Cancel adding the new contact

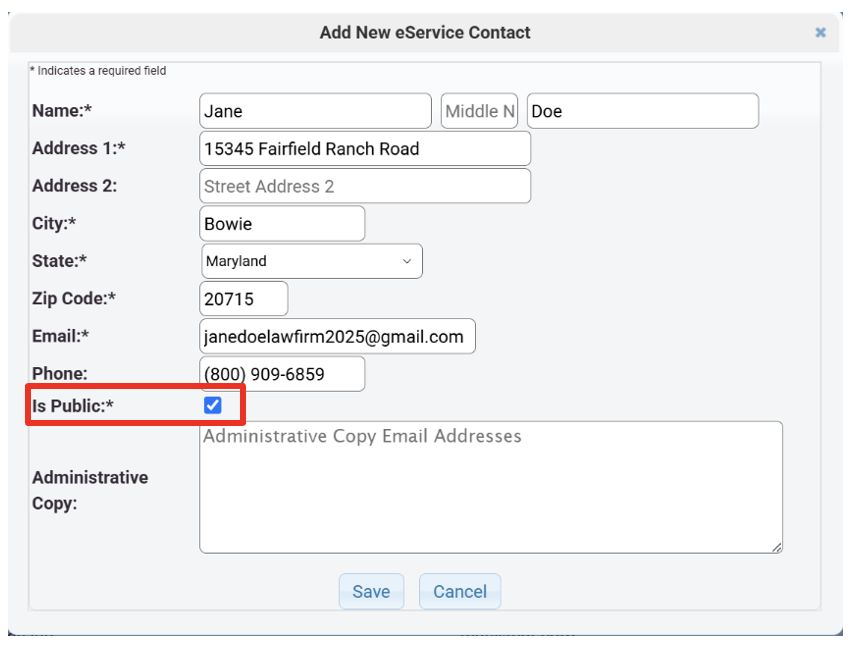(x=459, y=591)
